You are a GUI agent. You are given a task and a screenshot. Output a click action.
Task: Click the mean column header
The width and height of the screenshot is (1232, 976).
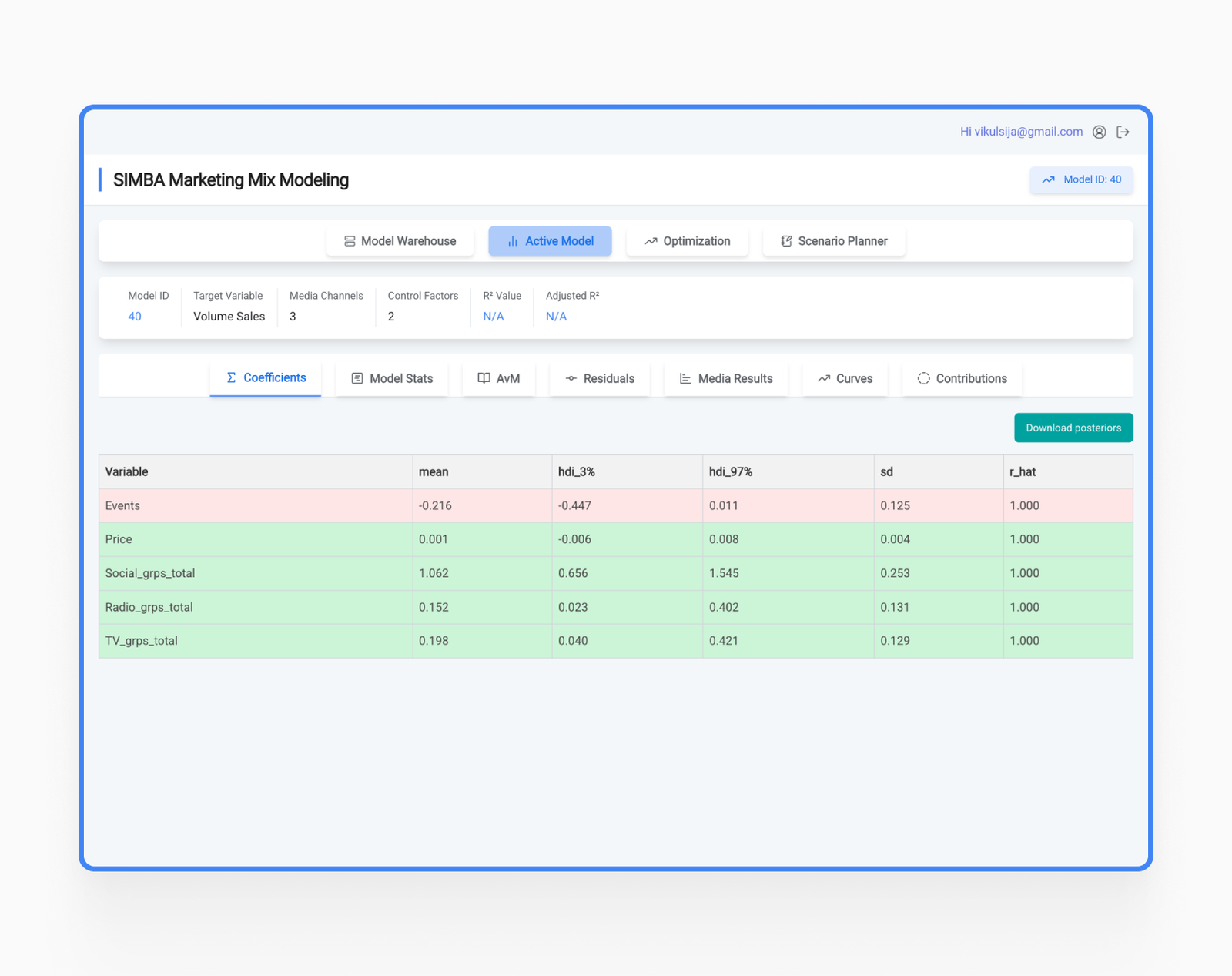(434, 471)
